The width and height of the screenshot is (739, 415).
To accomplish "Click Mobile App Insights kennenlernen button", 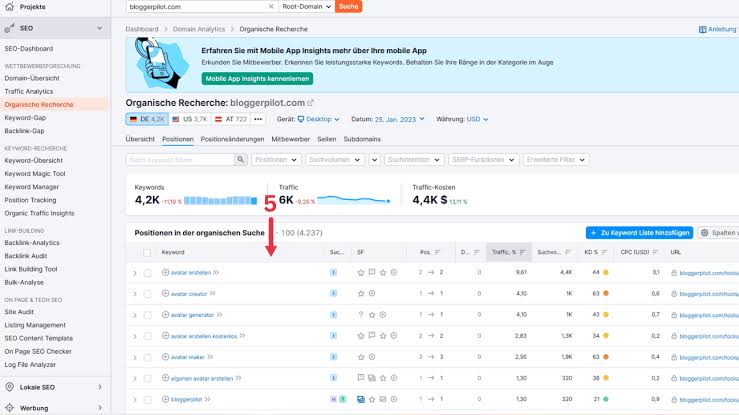I will coord(257,79).
